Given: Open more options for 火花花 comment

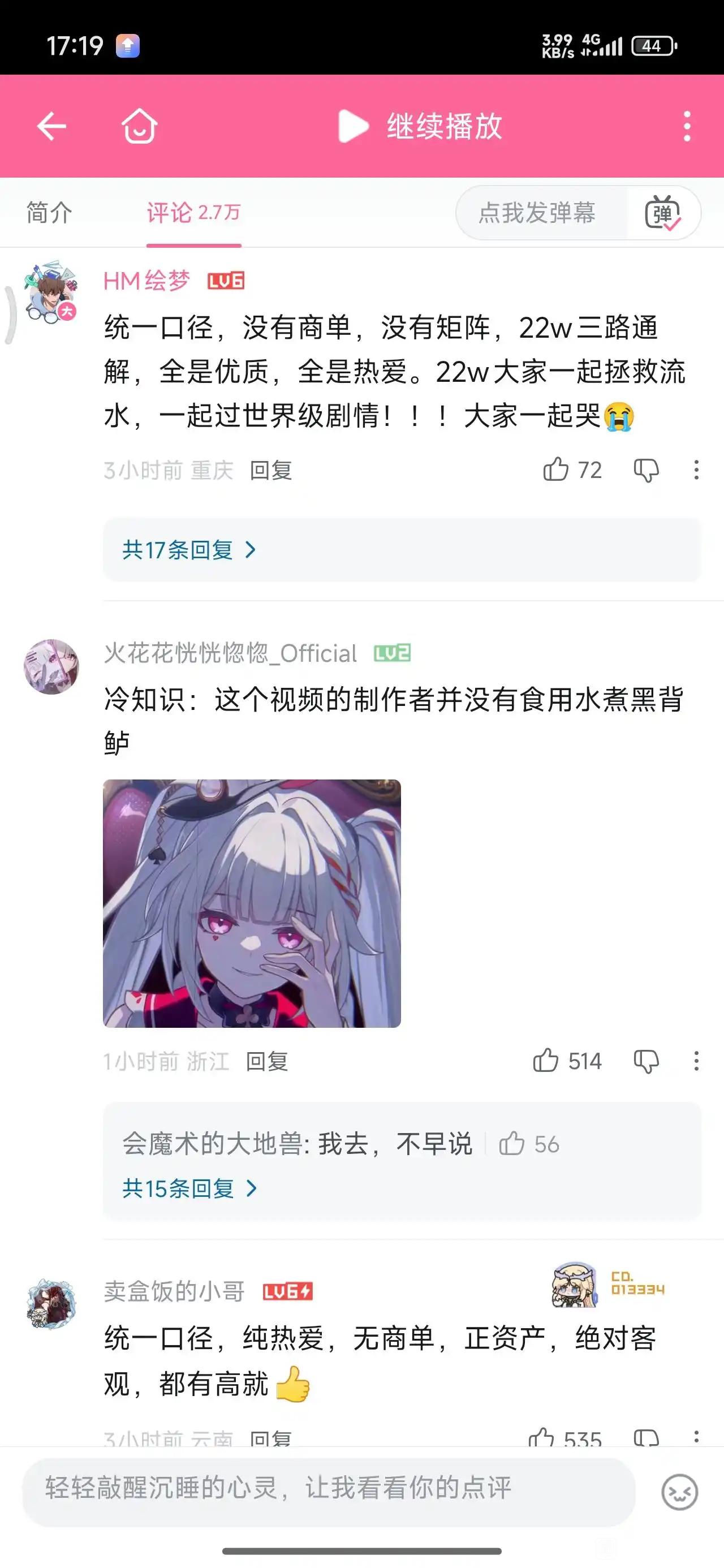Looking at the screenshot, I should pos(697,1061).
